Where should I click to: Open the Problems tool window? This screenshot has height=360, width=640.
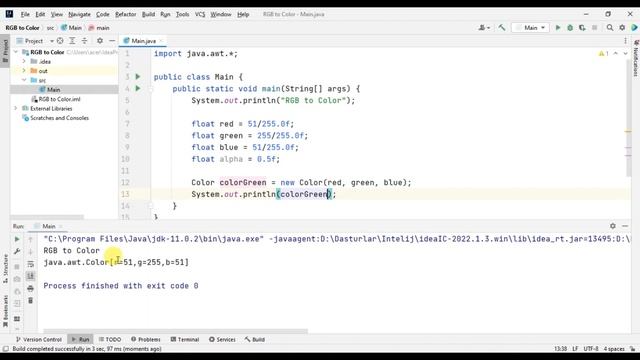click(x=146, y=339)
